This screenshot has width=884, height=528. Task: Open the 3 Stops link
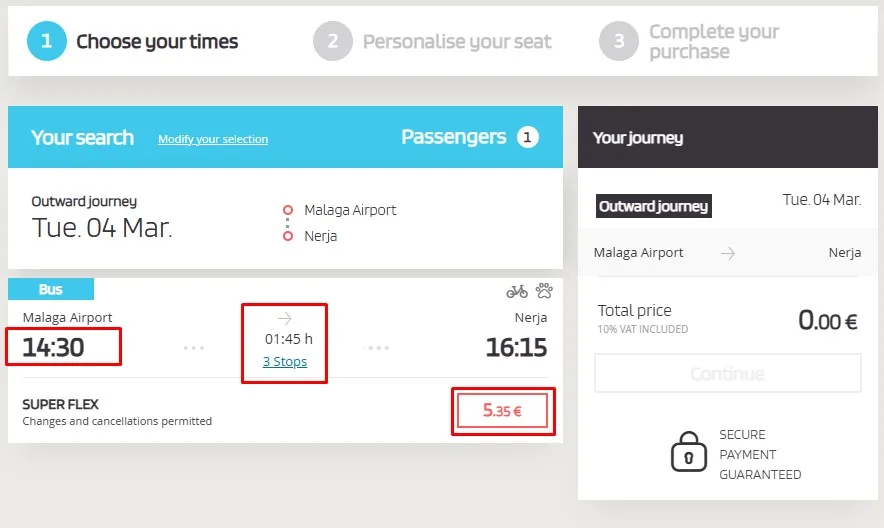click(285, 362)
